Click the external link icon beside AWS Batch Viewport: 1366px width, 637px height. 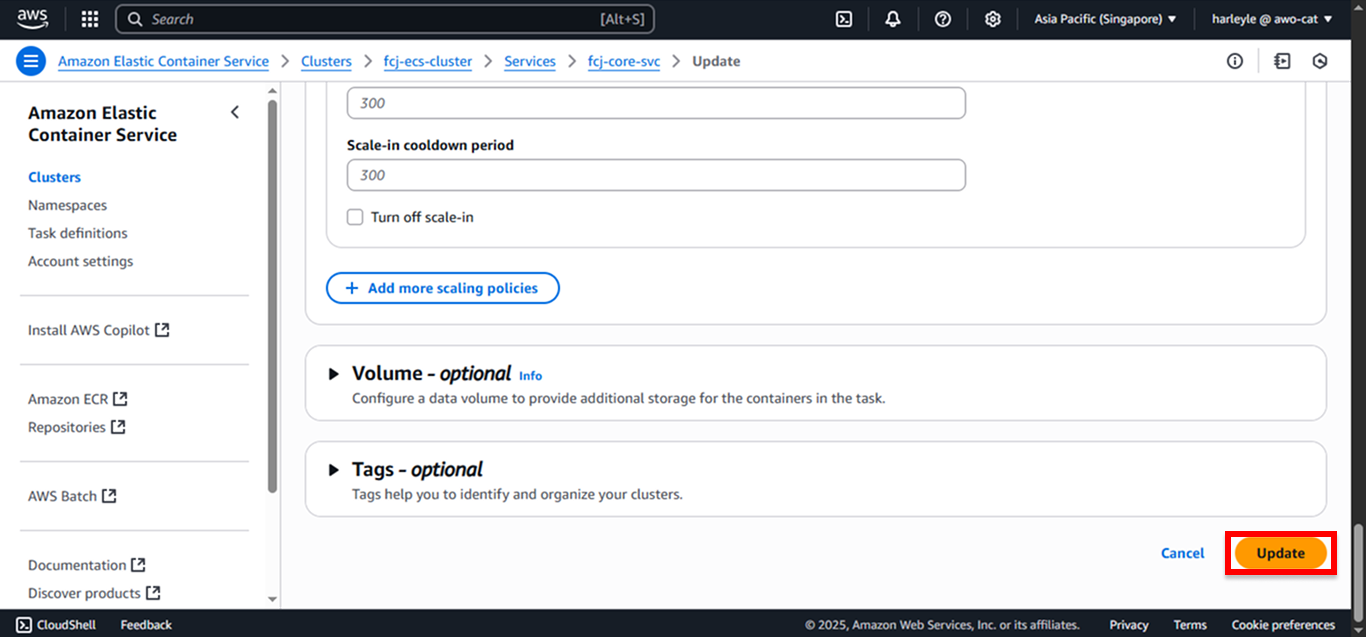(109, 495)
